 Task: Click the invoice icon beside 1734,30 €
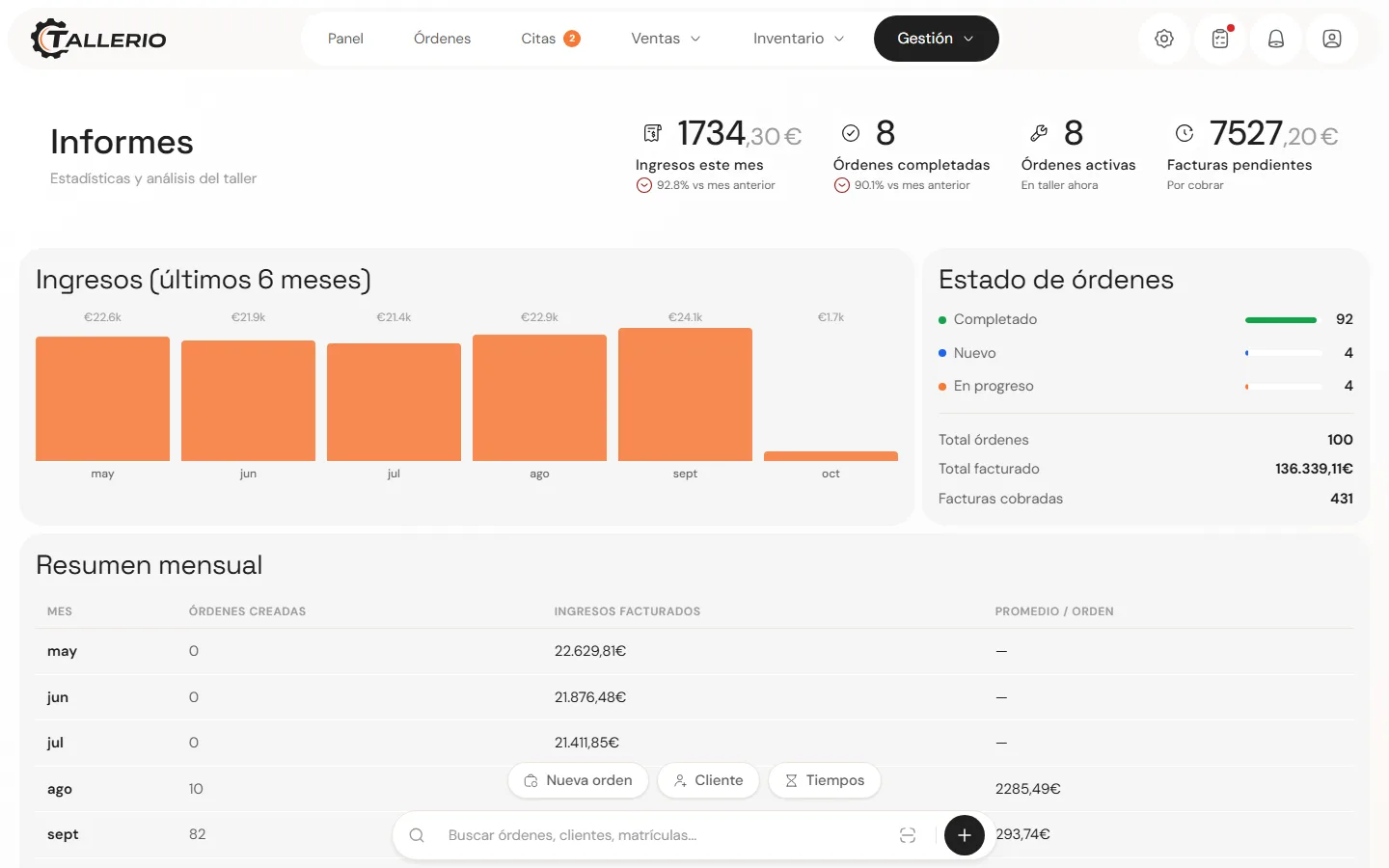click(653, 133)
